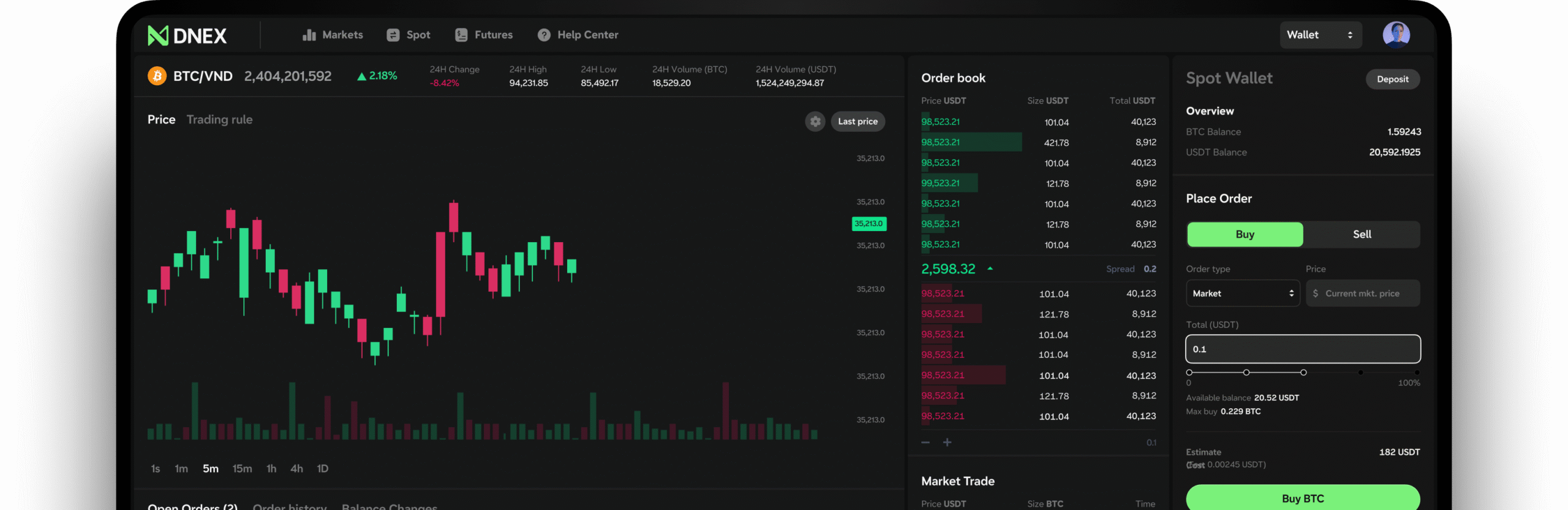Click the Last price button
The image size is (1568, 510).
[x=858, y=121]
